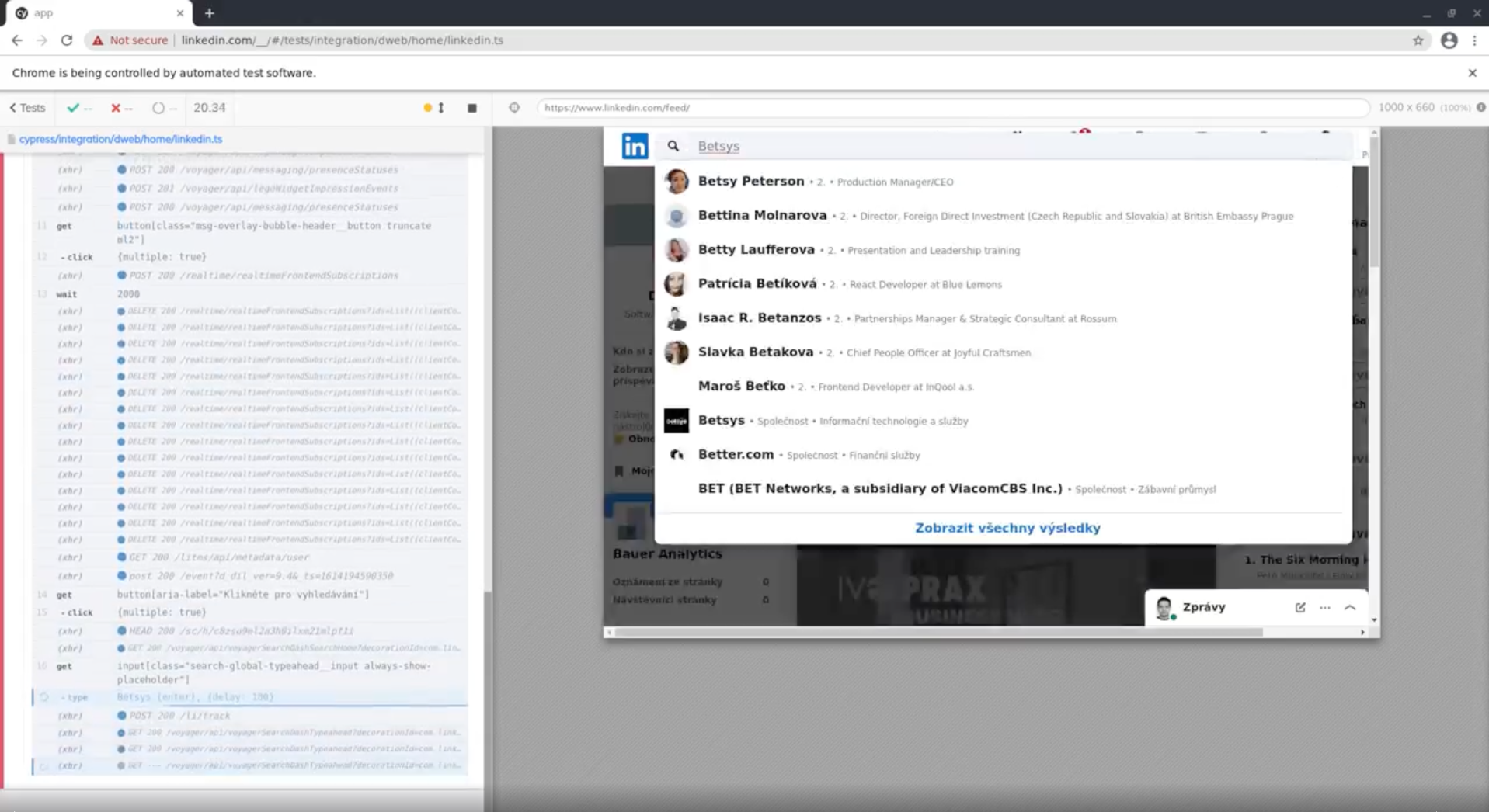
Task: Show viewport size info next to 1000 x 660
Action: (x=1480, y=108)
